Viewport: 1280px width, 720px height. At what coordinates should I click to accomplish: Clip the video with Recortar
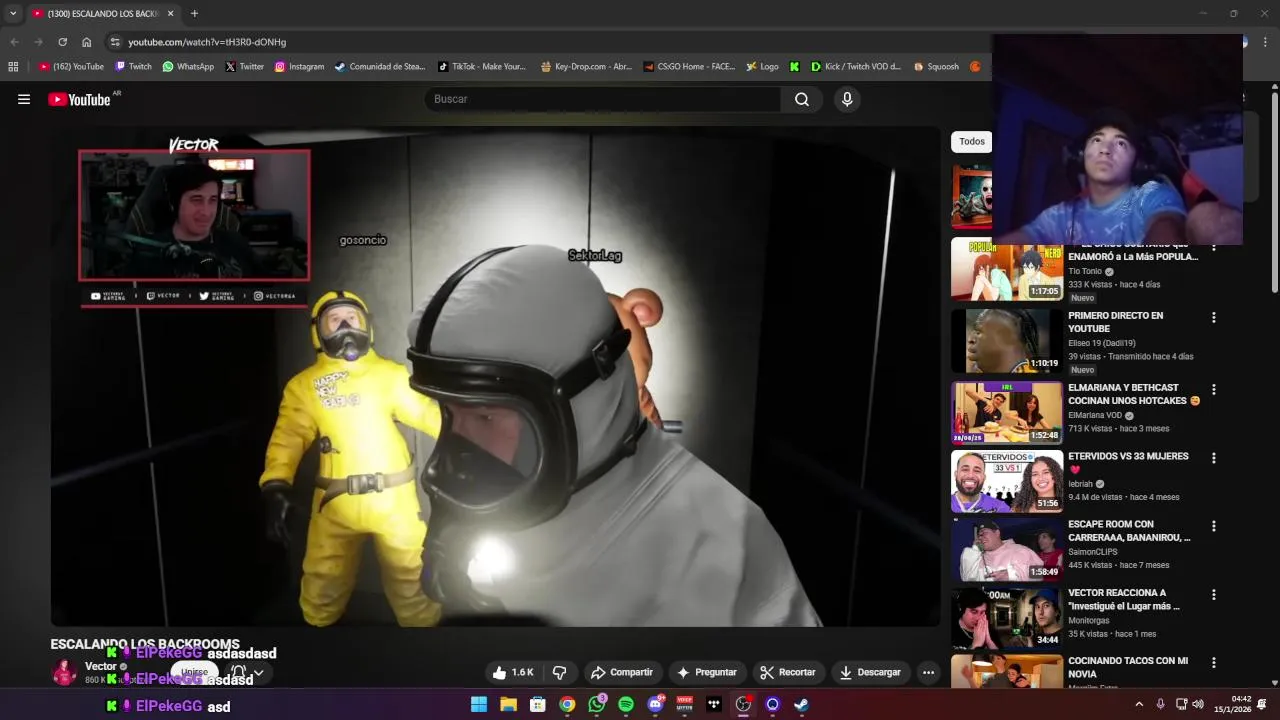[x=788, y=672]
